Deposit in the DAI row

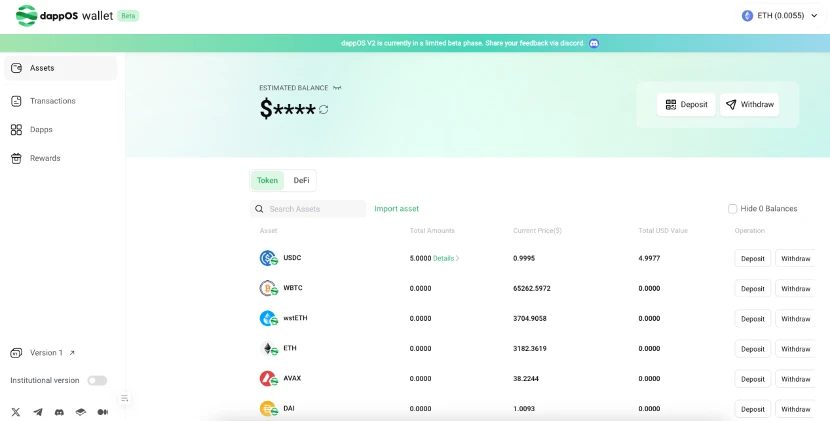[753, 409]
